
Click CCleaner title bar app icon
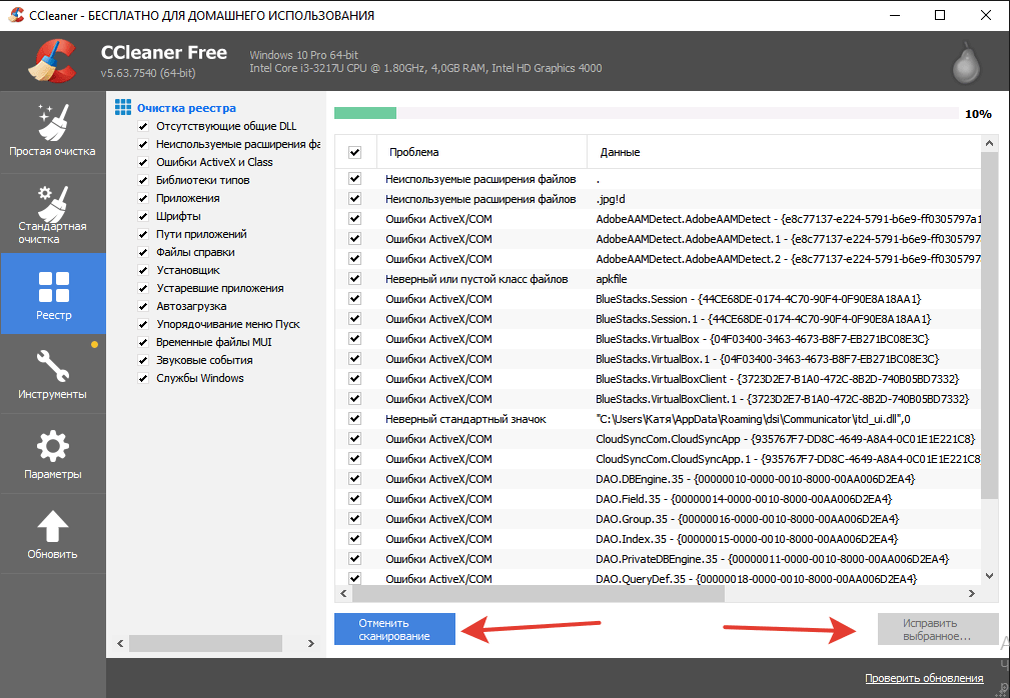click(16, 15)
